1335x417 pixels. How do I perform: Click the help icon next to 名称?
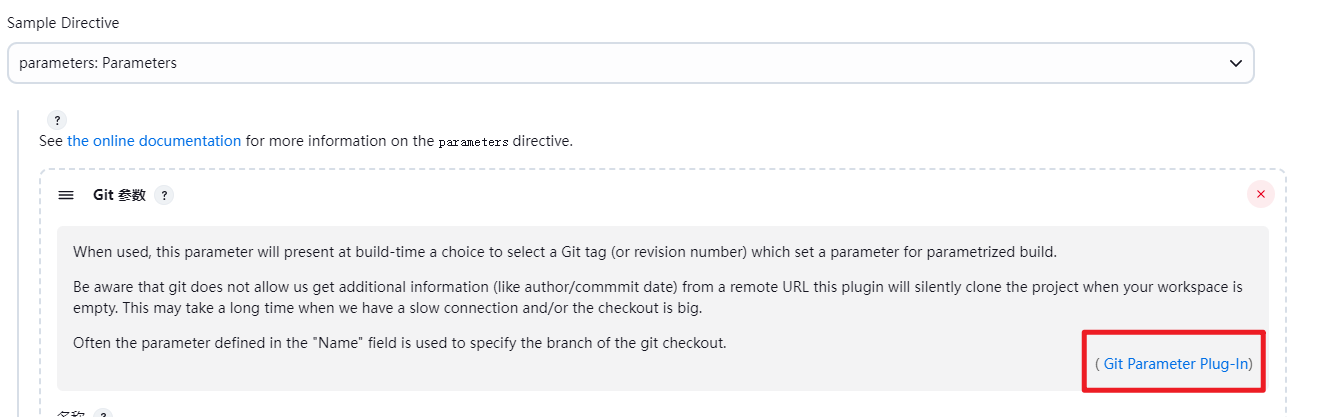coord(103,413)
